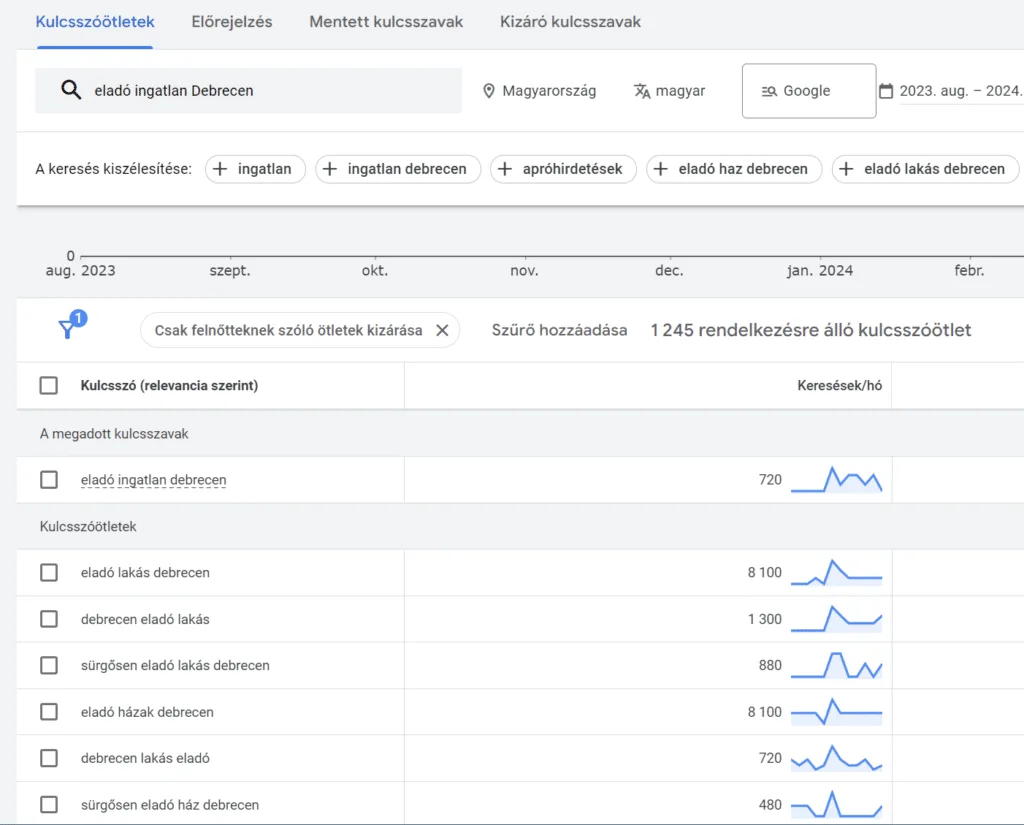Click the search network icon in Google box
This screenshot has height=825, width=1024.
[x=769, y=91]
